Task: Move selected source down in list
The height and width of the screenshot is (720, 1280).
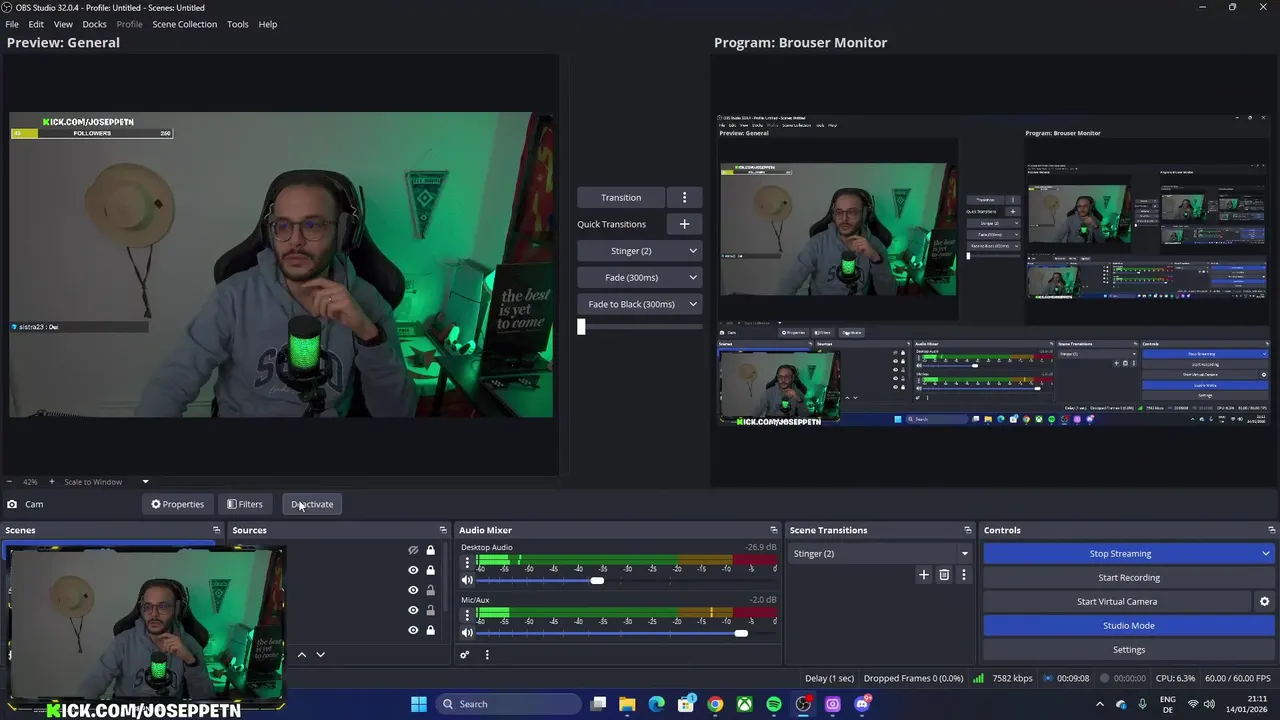Action: [320, 654]
